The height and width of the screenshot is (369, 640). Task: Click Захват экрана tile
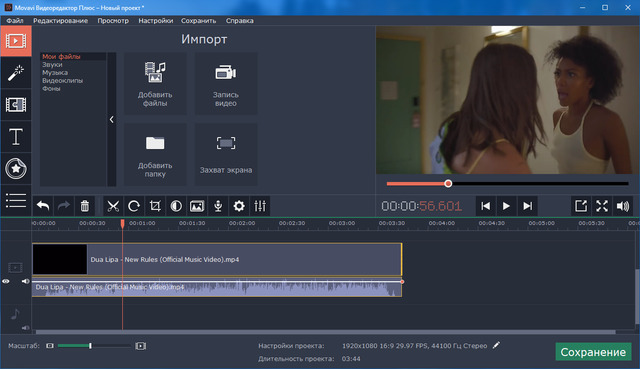(x=226, y=155)
